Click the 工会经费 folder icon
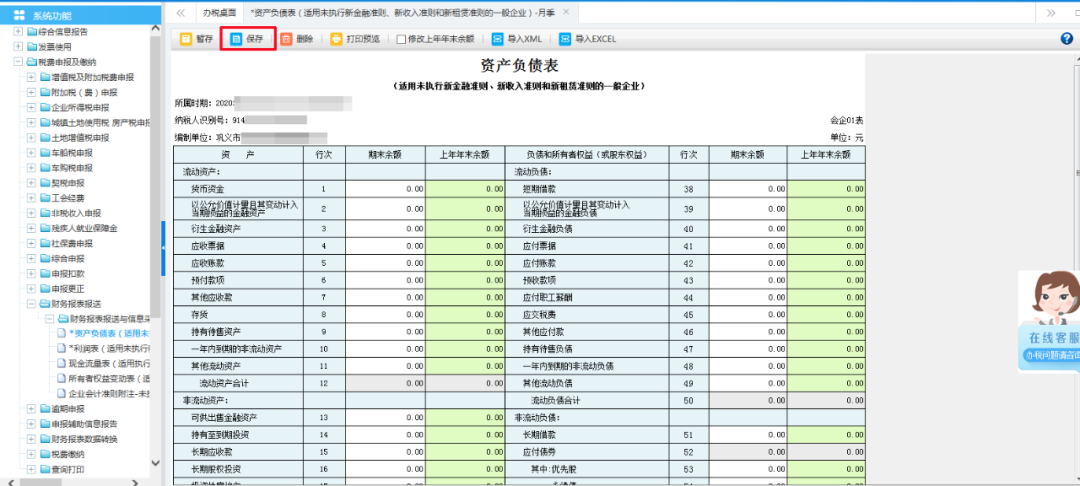The image size is (1080, 486). pyautogui.click(x=45, y=198)
